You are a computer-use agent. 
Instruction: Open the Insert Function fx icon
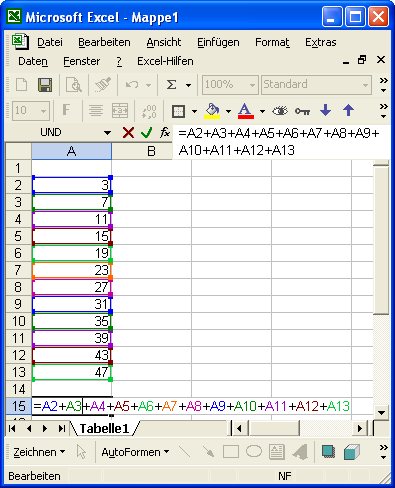[x=165, y=133]
